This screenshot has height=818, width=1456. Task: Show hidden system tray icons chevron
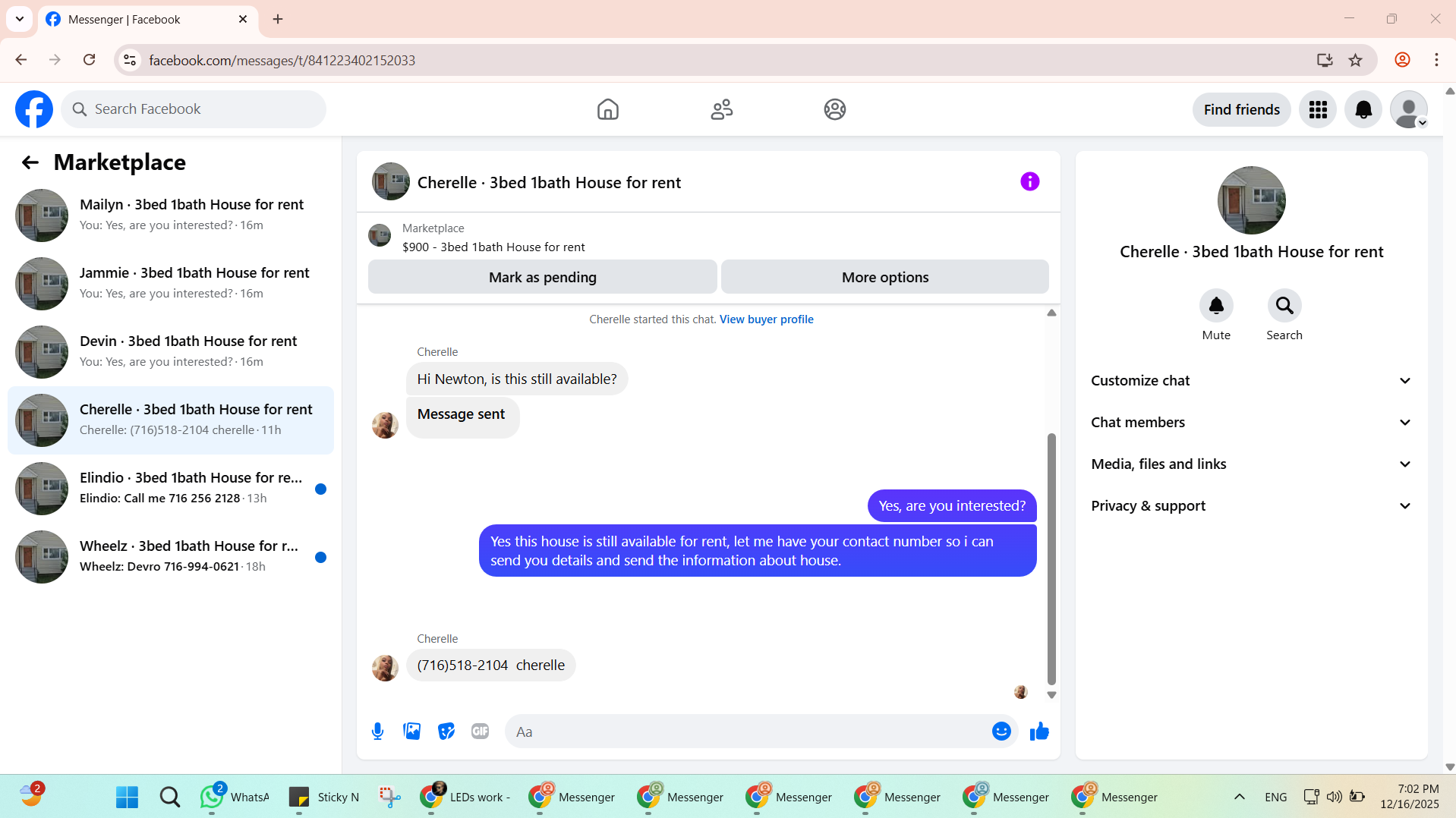[x=1240, y=797]
